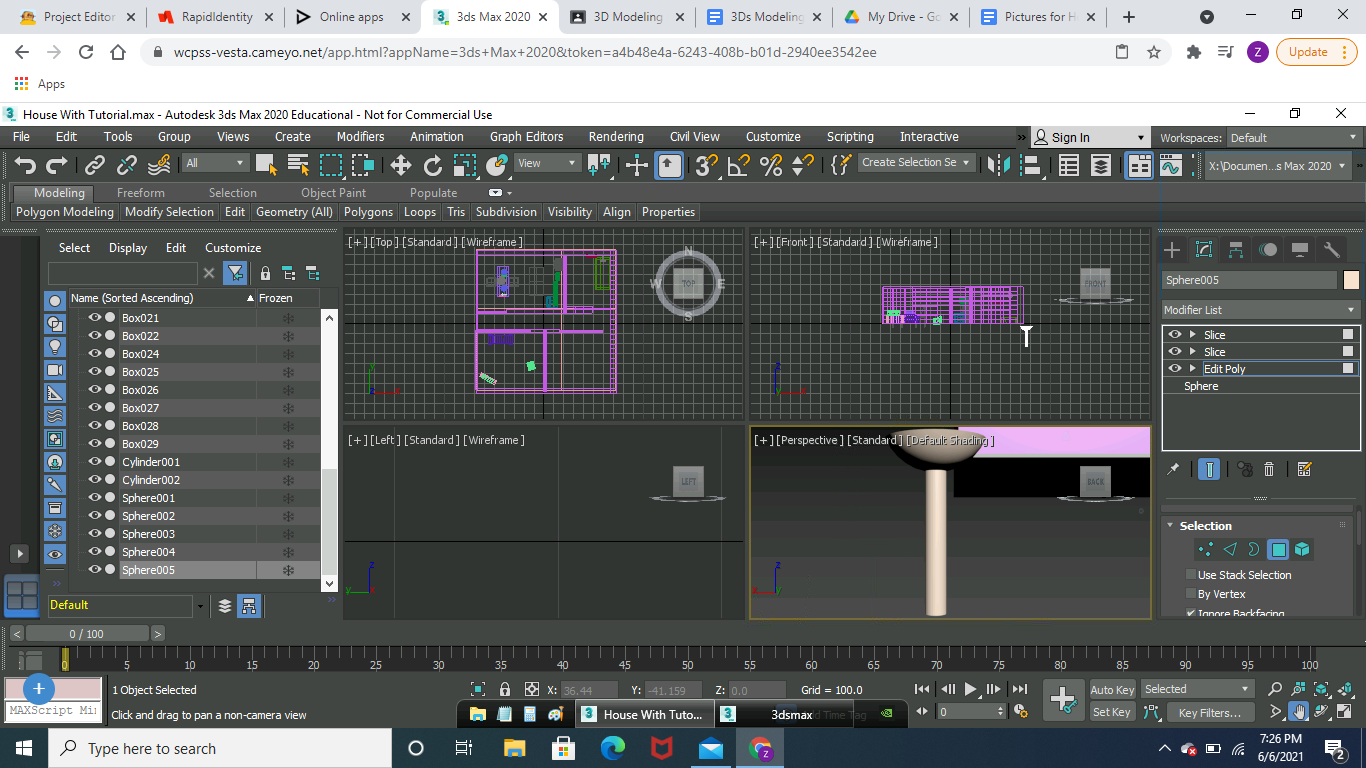
Task: Switch to the Hierarchy command panel icon
Action: [1236, 250]
